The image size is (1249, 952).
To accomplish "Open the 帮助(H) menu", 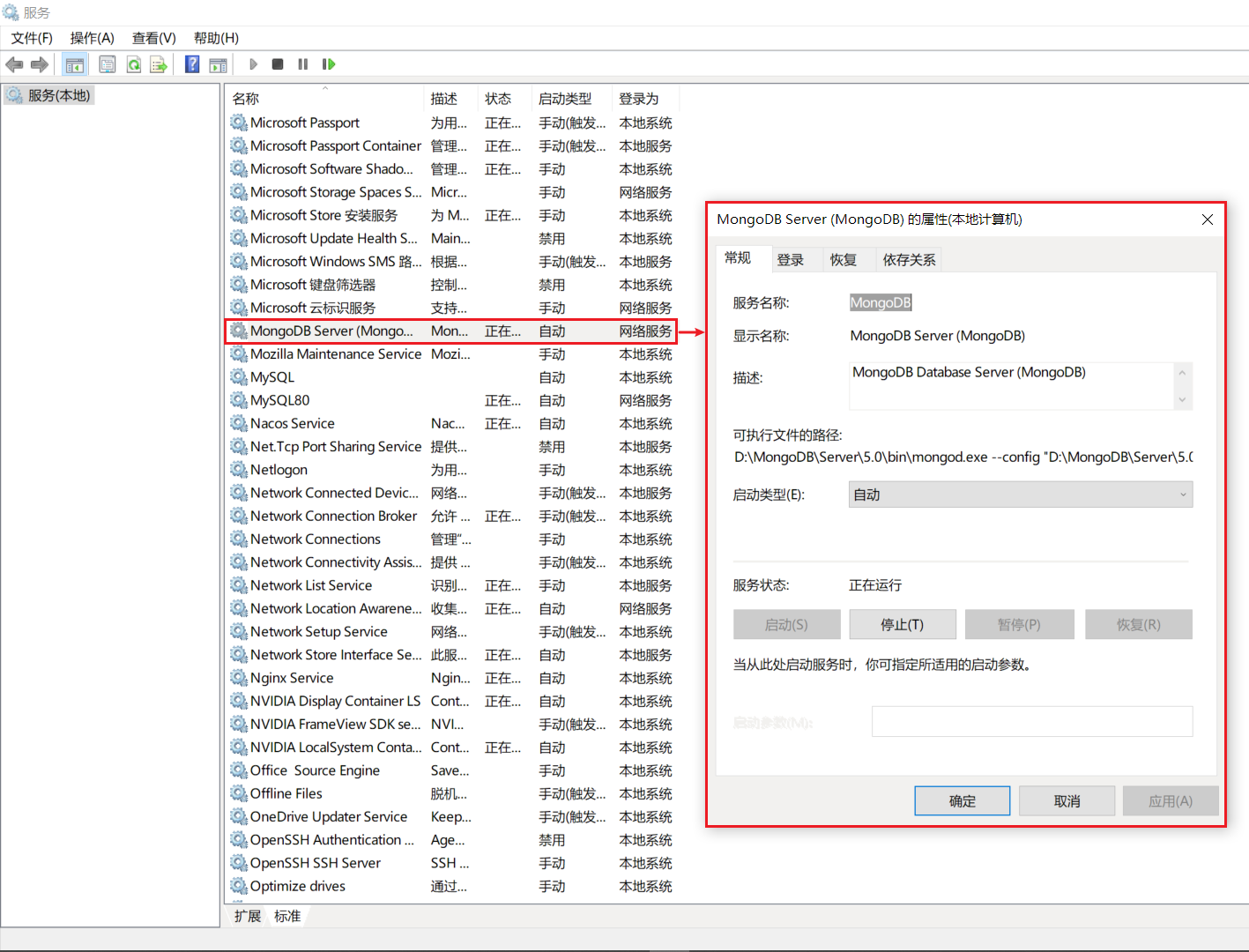I will (216, 38).
